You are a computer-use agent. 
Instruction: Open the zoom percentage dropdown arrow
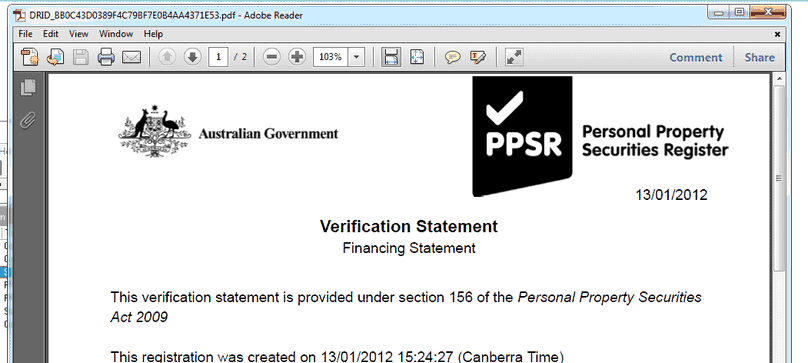coord(357,57)
